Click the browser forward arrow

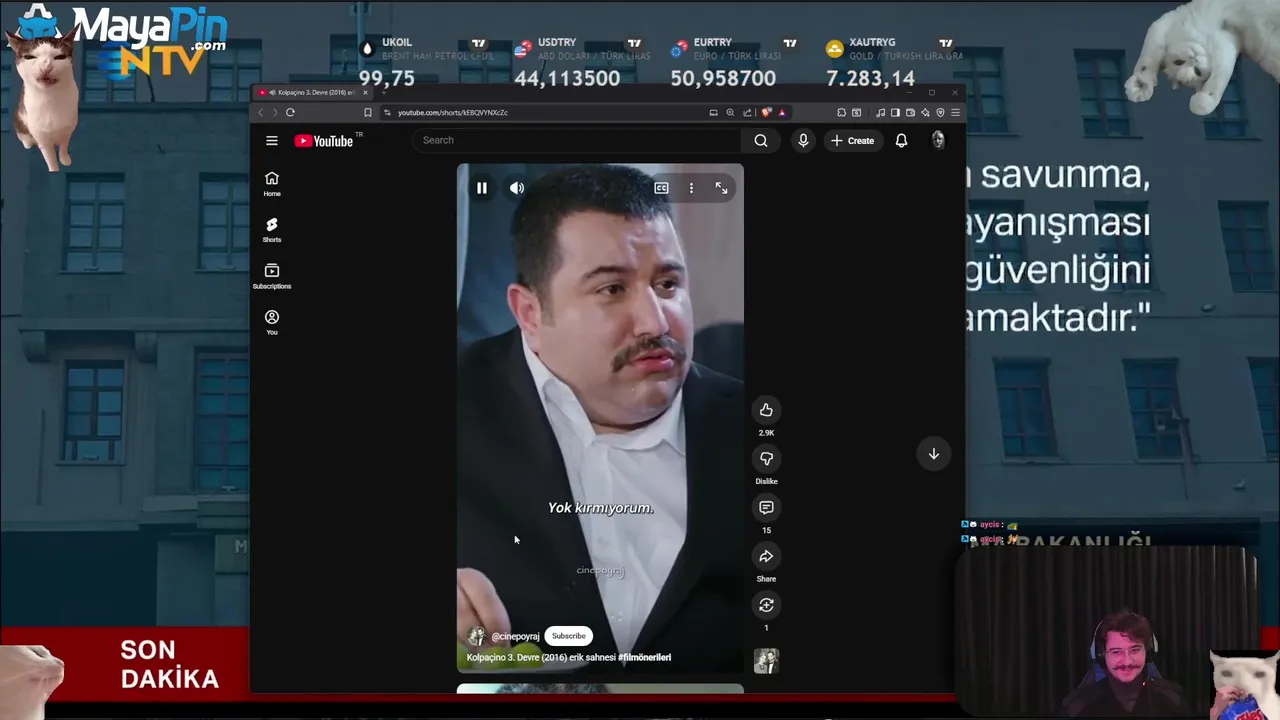pos(275,113)
